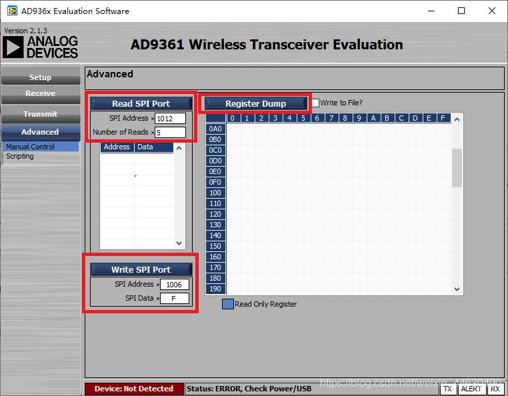The width and height of the screenshot is (508, 396).
Task: Select the Advanced section
Action: [40, 132]
